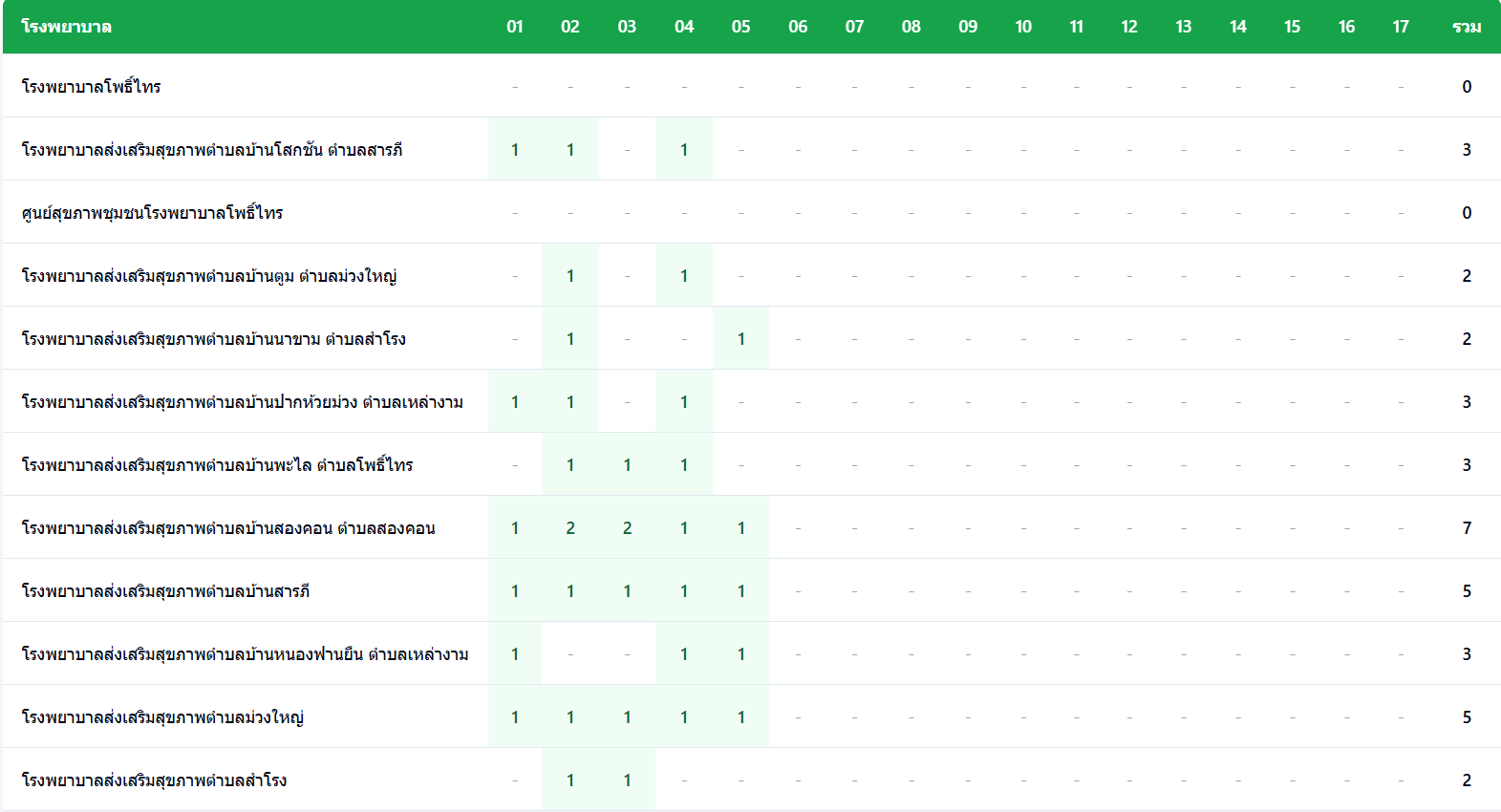
Task: Click total 2 for บ้านดูม row
Action: click(1467, 275)
